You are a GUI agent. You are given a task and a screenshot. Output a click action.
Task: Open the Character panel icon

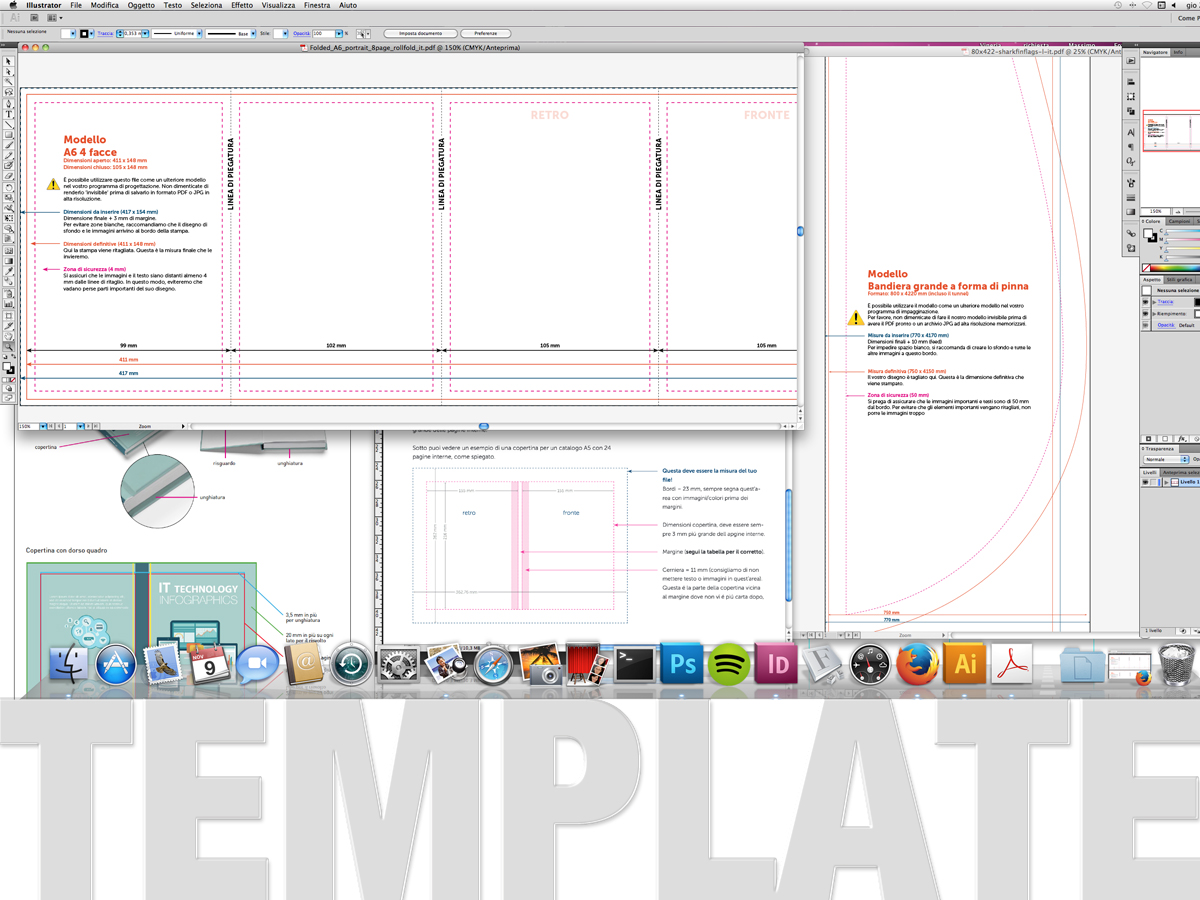[1131, 133]
